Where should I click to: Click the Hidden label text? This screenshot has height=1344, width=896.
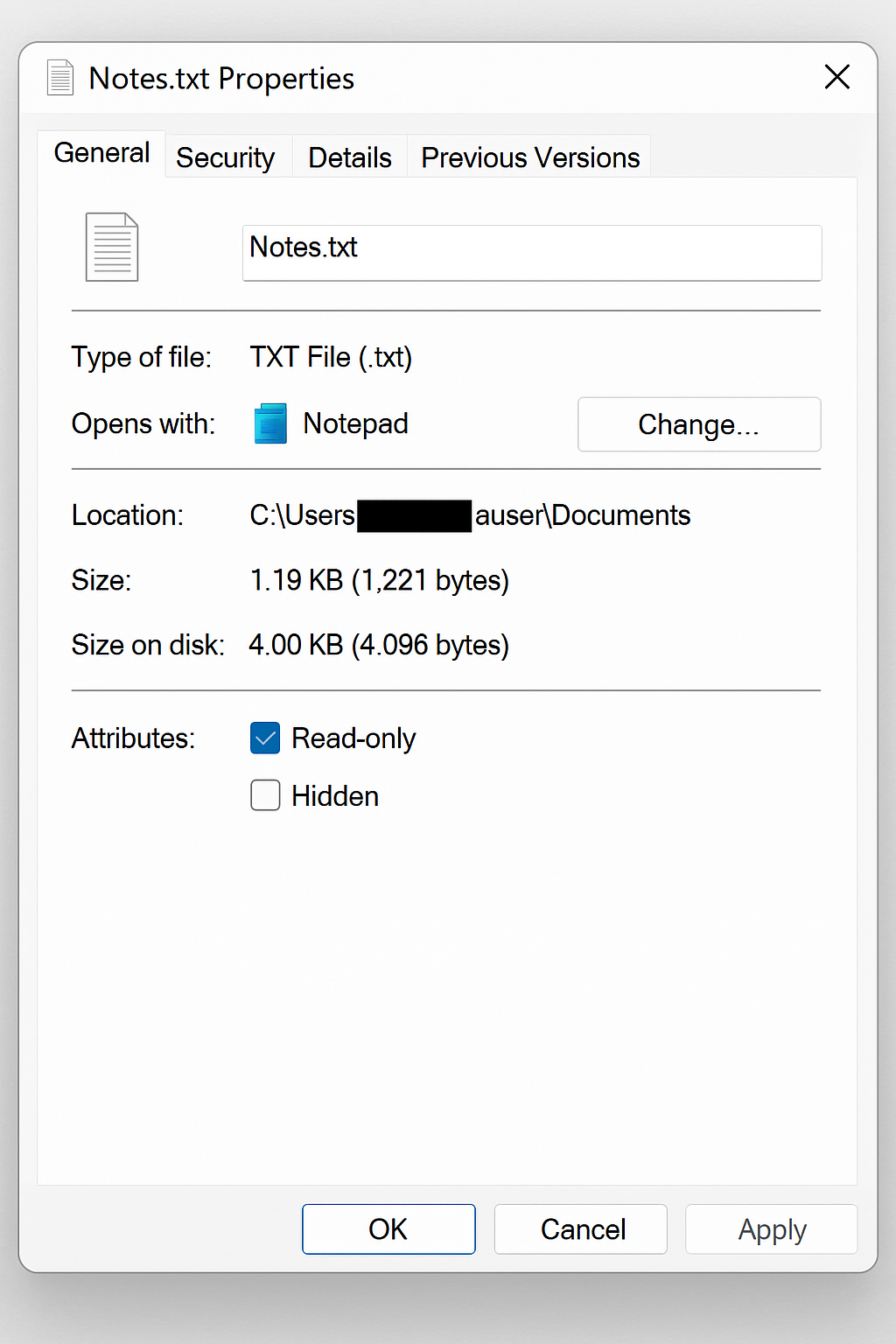335,796
